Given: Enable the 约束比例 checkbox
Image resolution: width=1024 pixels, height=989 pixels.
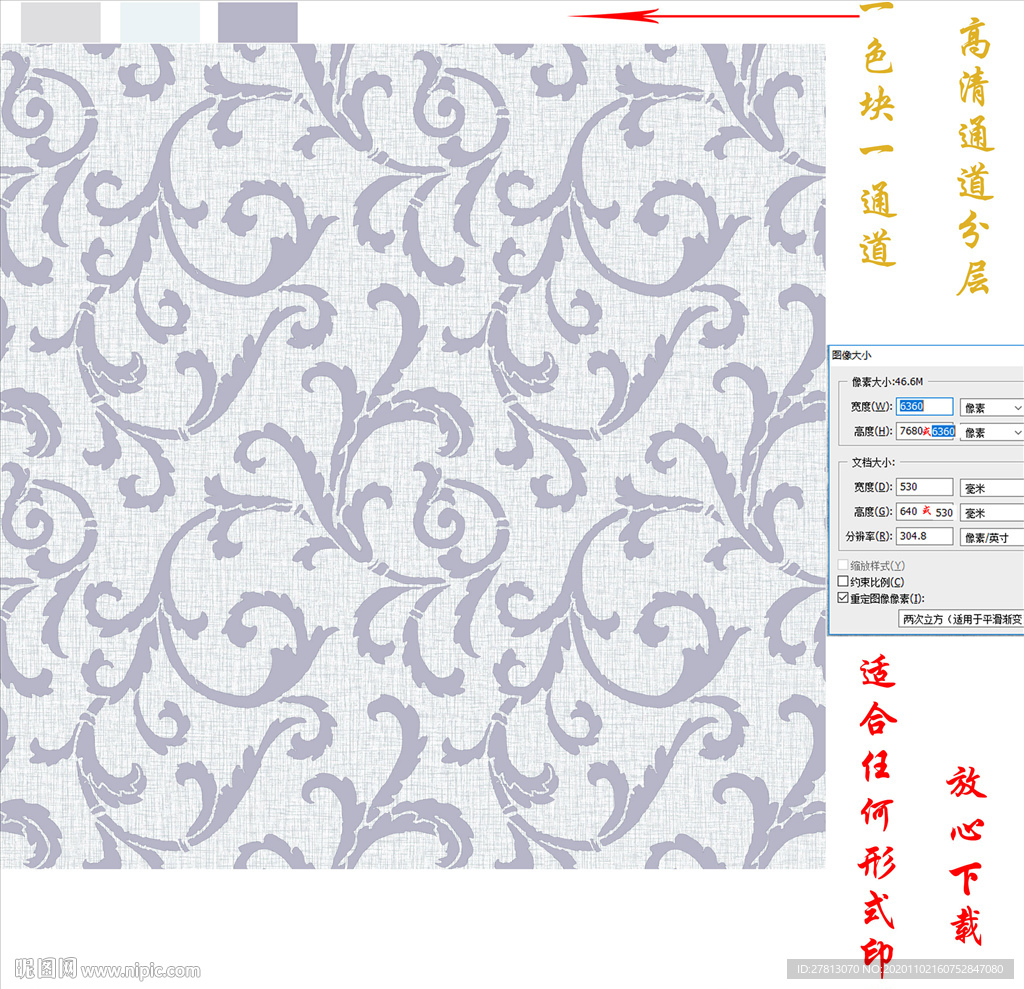Looking at the screenshot, I should click(843, 581).
